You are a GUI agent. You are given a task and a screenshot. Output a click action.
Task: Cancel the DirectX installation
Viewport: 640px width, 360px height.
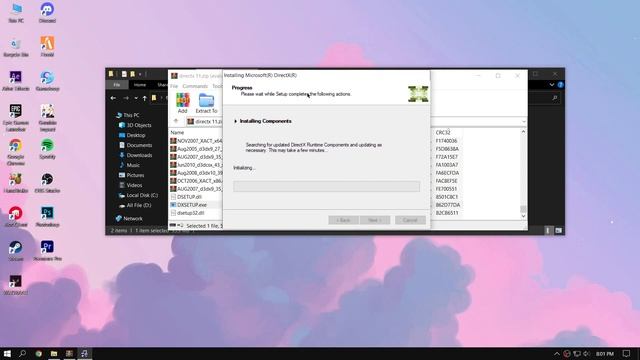[410, 220]
